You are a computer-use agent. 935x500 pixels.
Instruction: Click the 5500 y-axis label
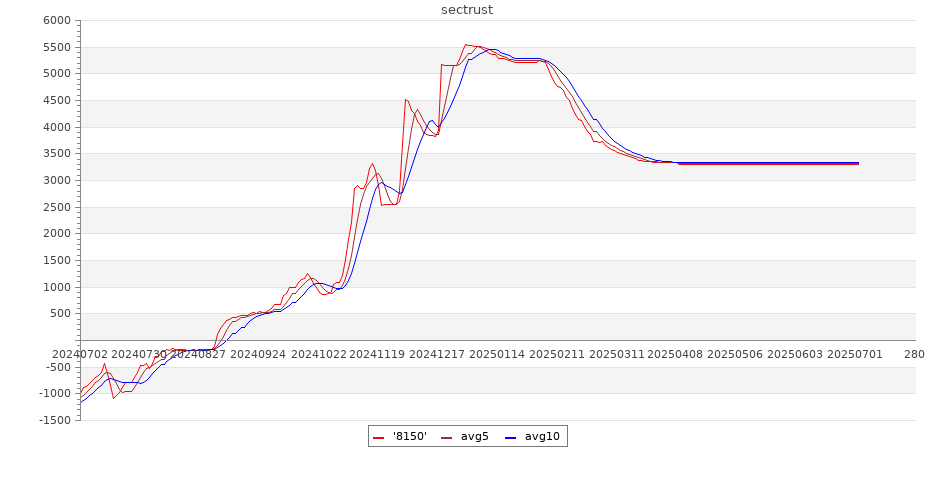57,47
